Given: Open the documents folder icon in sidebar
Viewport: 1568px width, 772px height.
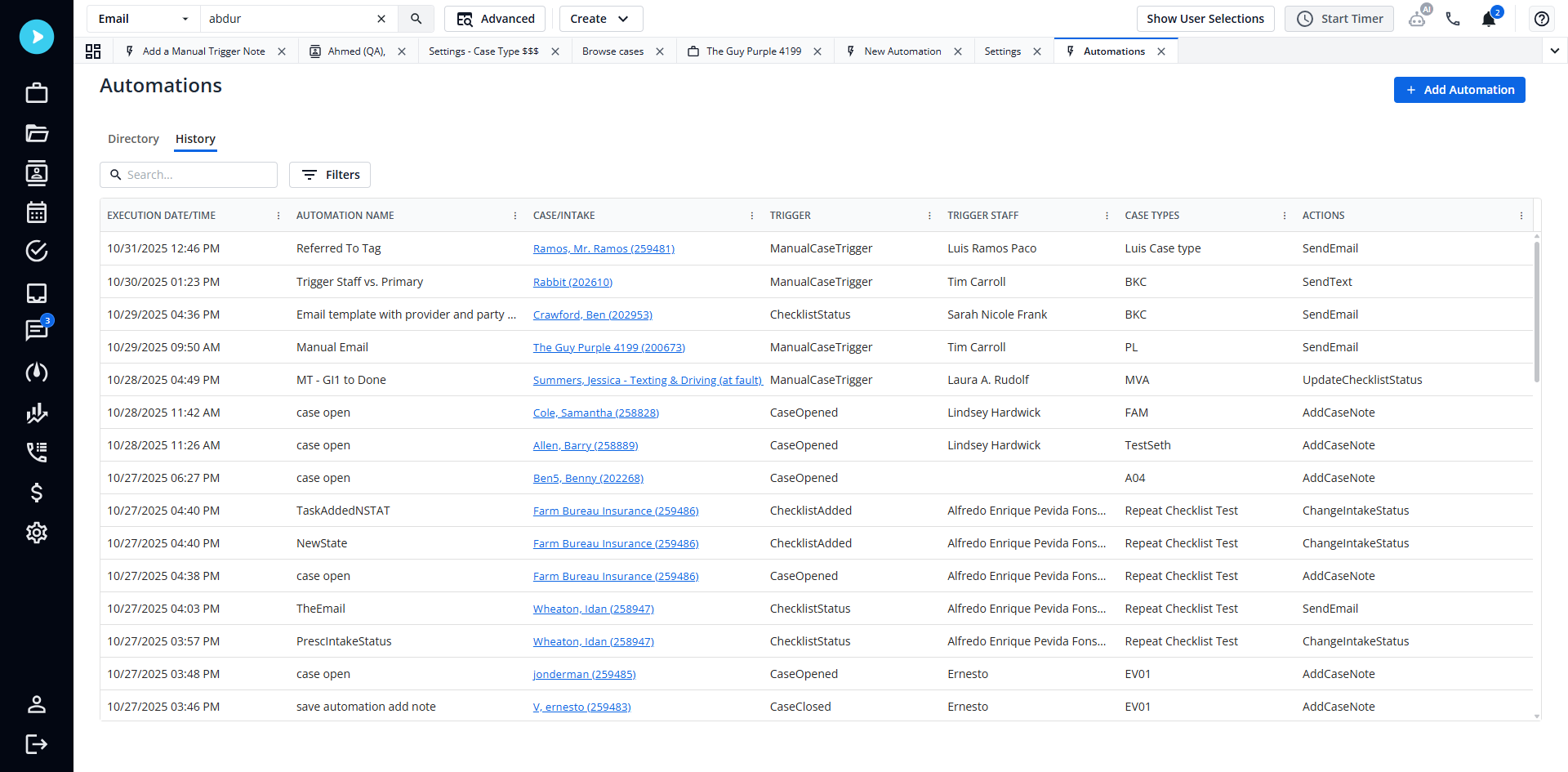Looking at the screenshot, I should pos(37,133).
